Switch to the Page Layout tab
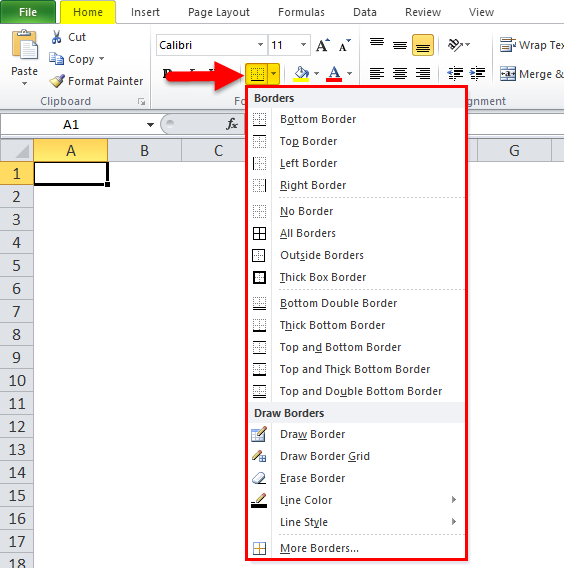 [x=219, y=12]
